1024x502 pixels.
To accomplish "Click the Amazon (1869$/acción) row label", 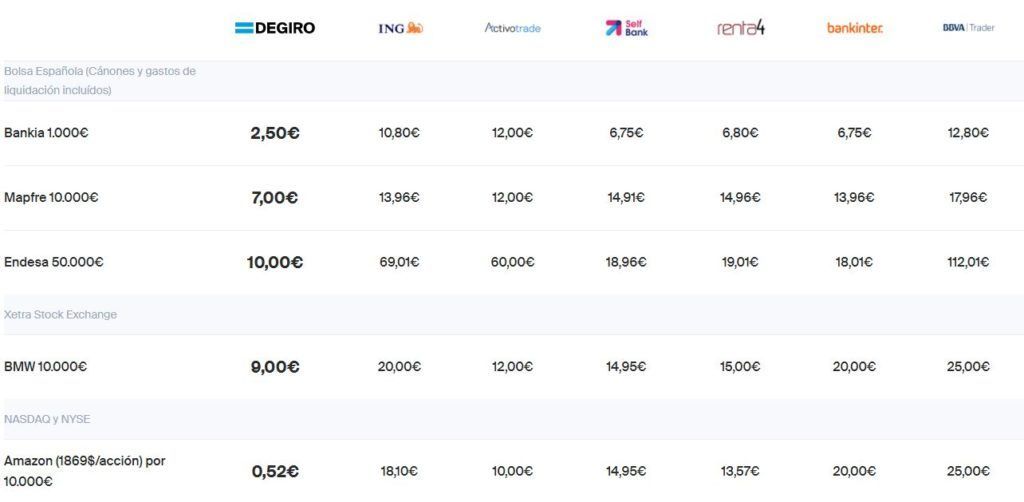I will 85,471.
